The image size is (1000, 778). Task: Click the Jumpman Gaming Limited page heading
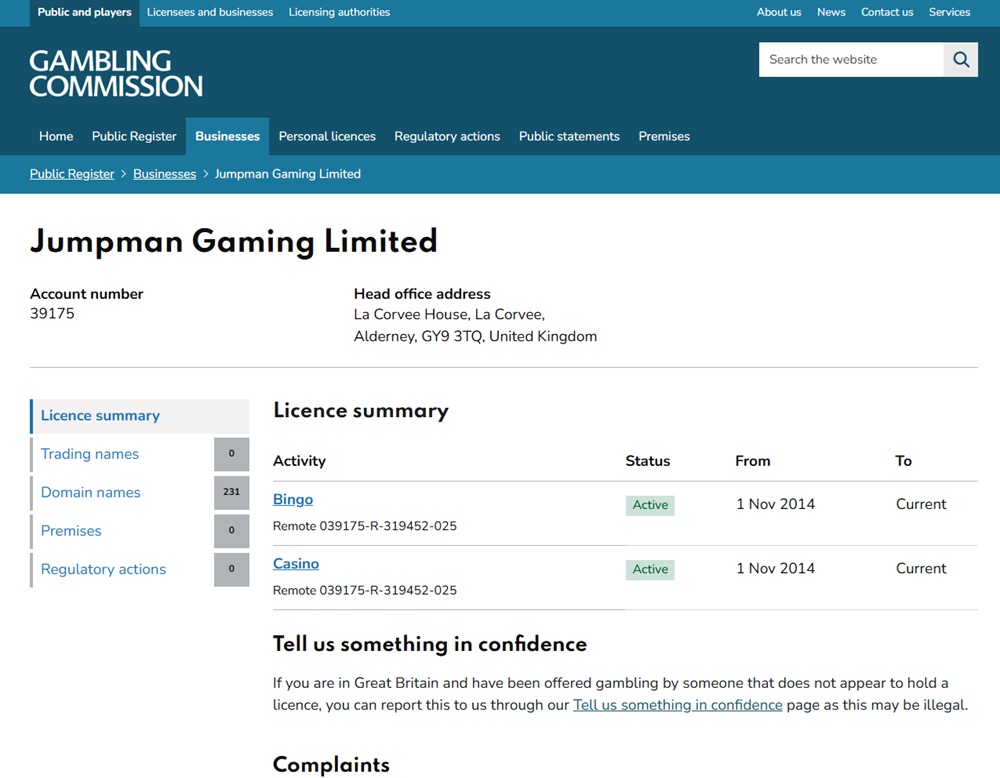point(233,242)
